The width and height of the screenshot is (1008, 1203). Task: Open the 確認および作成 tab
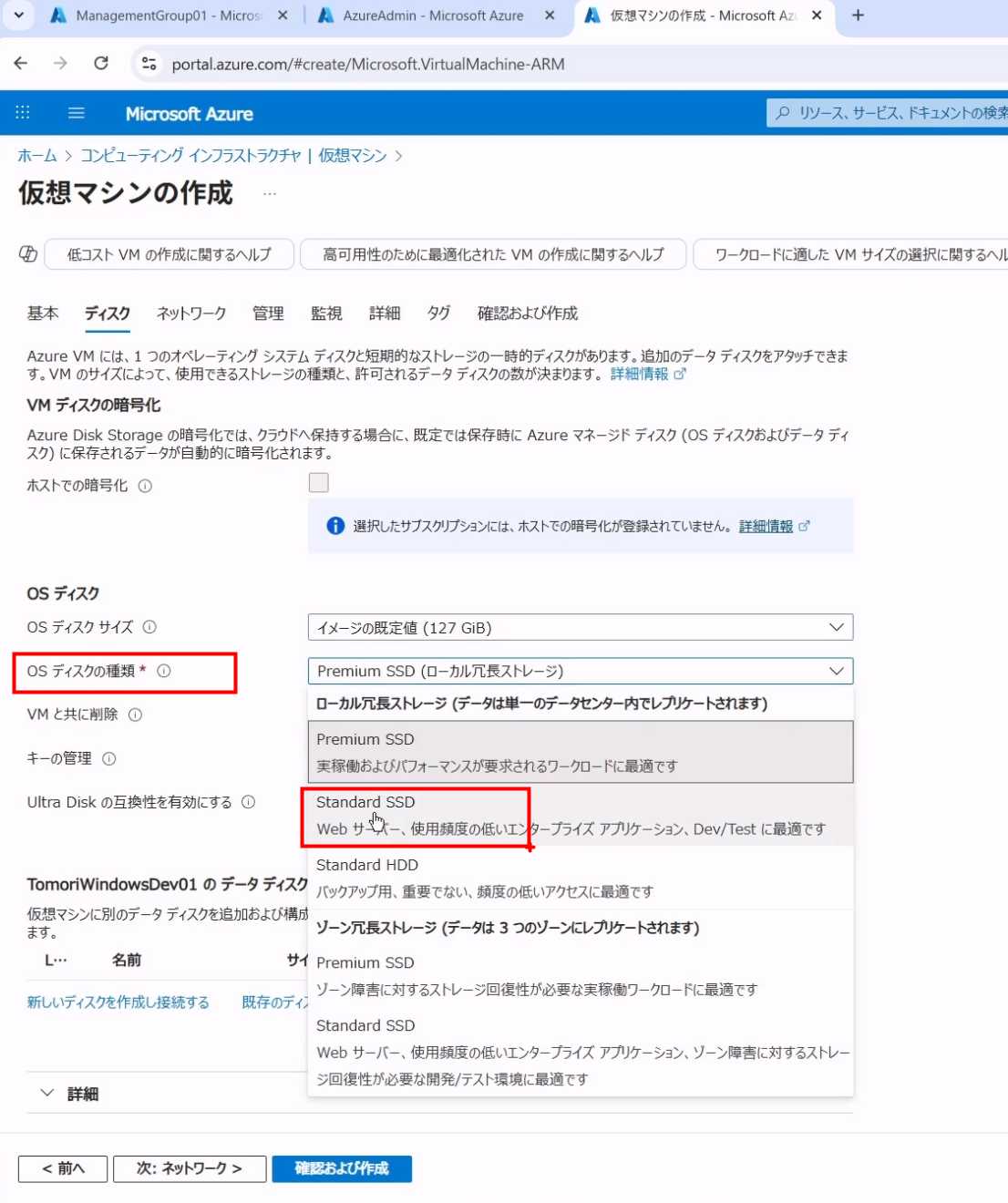click(x=527, y=314)
